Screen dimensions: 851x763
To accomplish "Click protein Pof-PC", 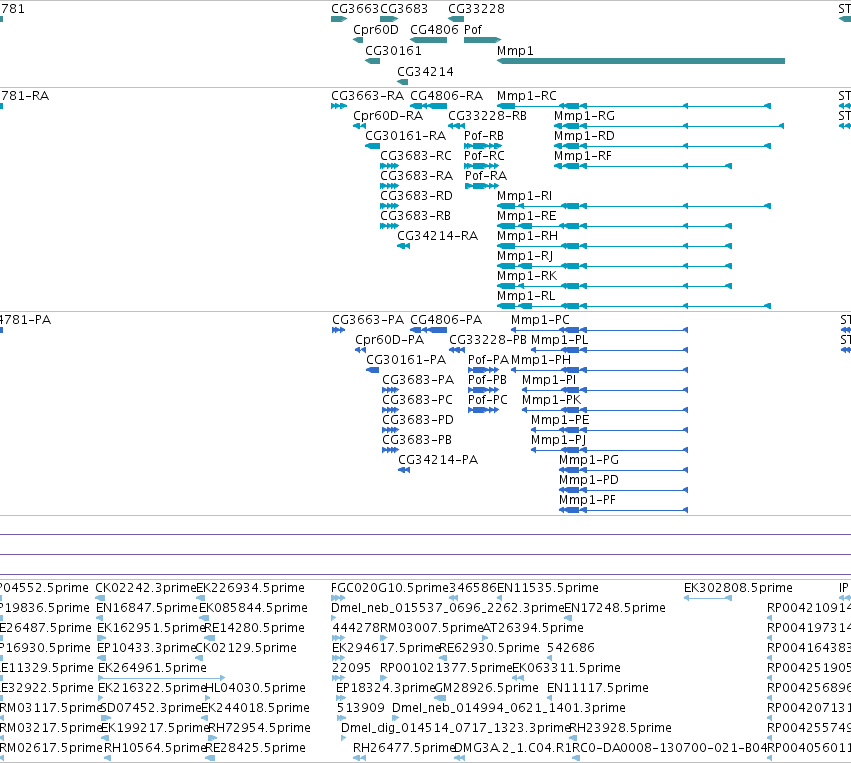I will (487, 400).
